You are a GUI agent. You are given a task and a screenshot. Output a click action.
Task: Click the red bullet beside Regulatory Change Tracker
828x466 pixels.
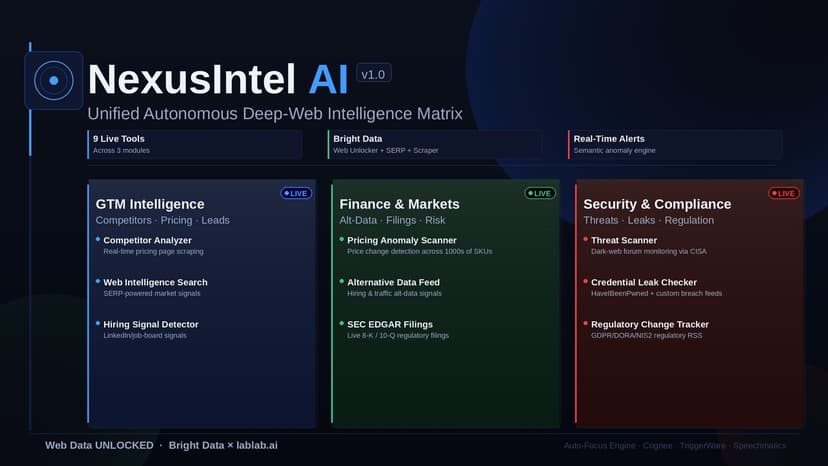(x=586, y=323)
